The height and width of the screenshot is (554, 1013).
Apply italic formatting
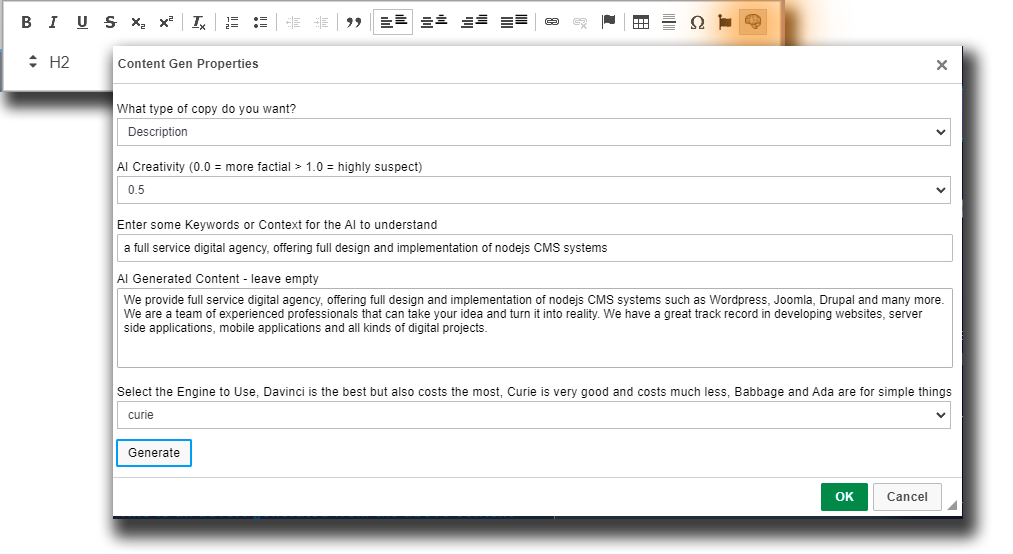click(x=53, y=22)
